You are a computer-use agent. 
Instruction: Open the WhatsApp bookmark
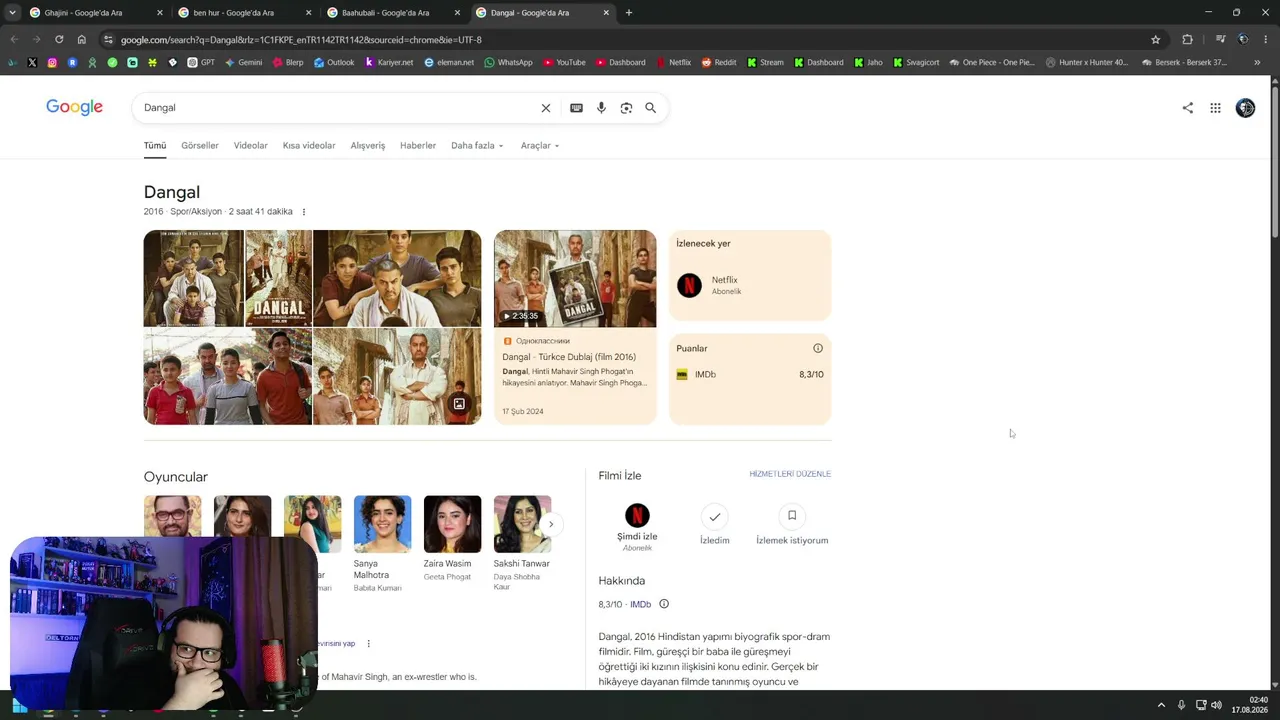coord(508,62)
